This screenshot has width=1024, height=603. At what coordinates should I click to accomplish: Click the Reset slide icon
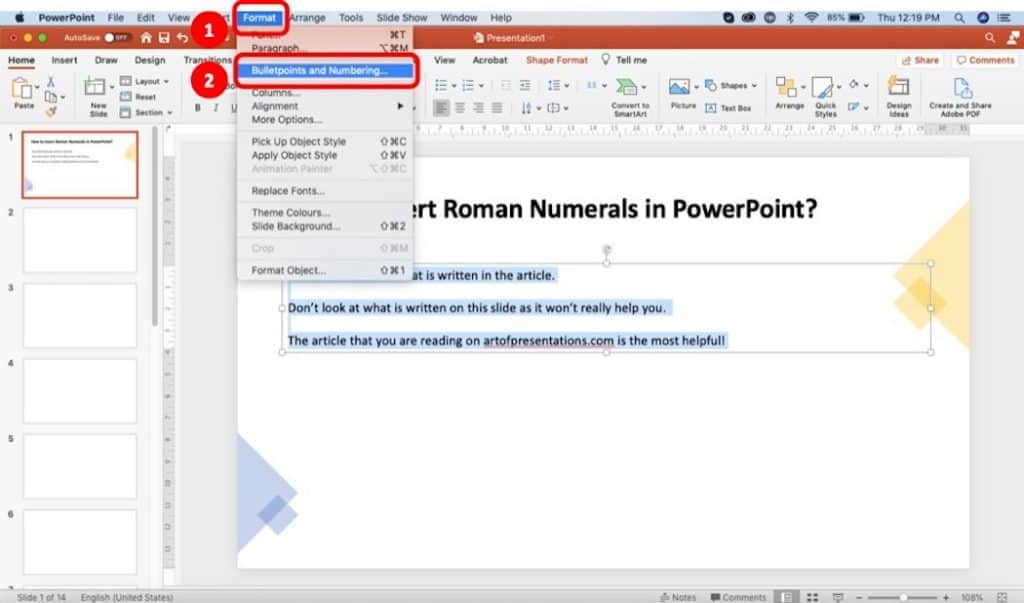(x=138, y=97)
